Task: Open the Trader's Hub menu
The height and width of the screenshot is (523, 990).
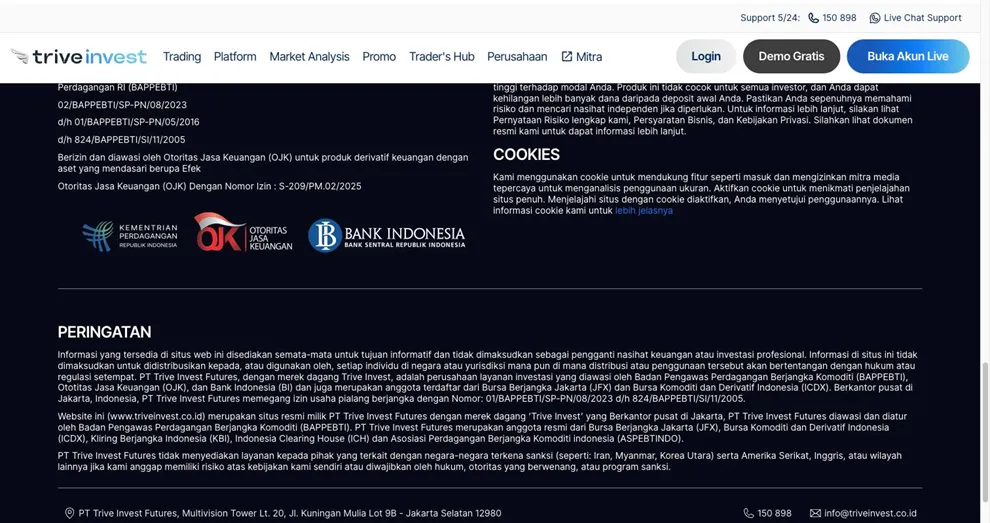Action: [x=441, y=56]
